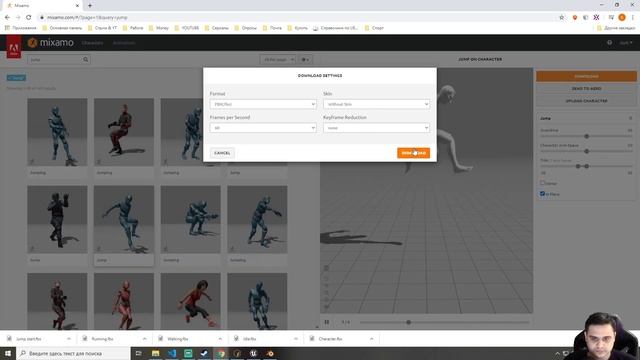
Task: Toggle the Mirror checkbox
Action: coord(542,183)
